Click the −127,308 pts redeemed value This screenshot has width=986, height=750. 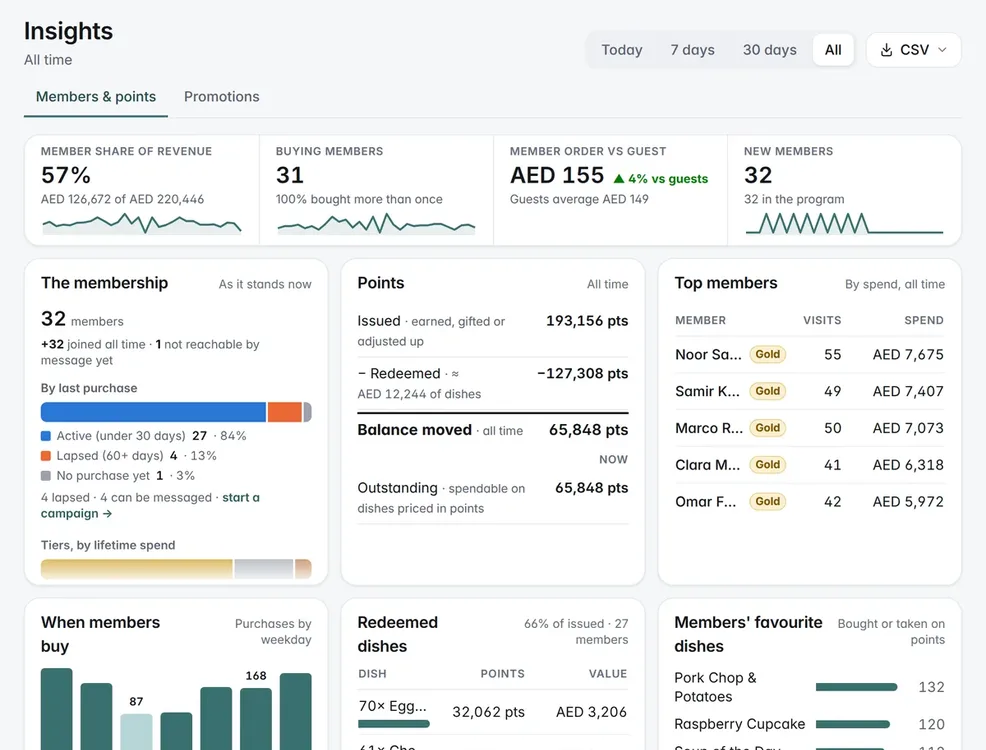click(x=582, y=373)
